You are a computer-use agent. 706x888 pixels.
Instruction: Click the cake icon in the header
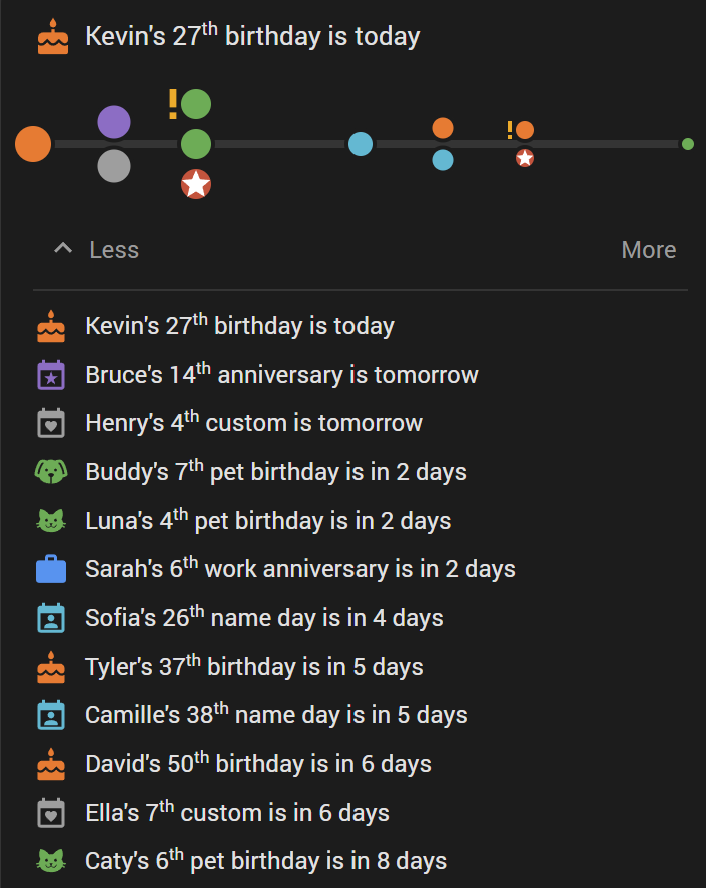[x=53, y=37]
